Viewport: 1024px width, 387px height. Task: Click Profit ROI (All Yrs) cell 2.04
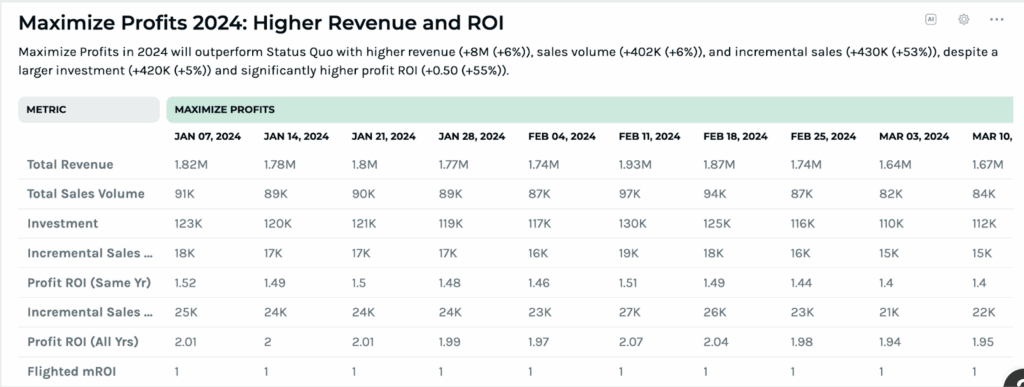(716, 342)
